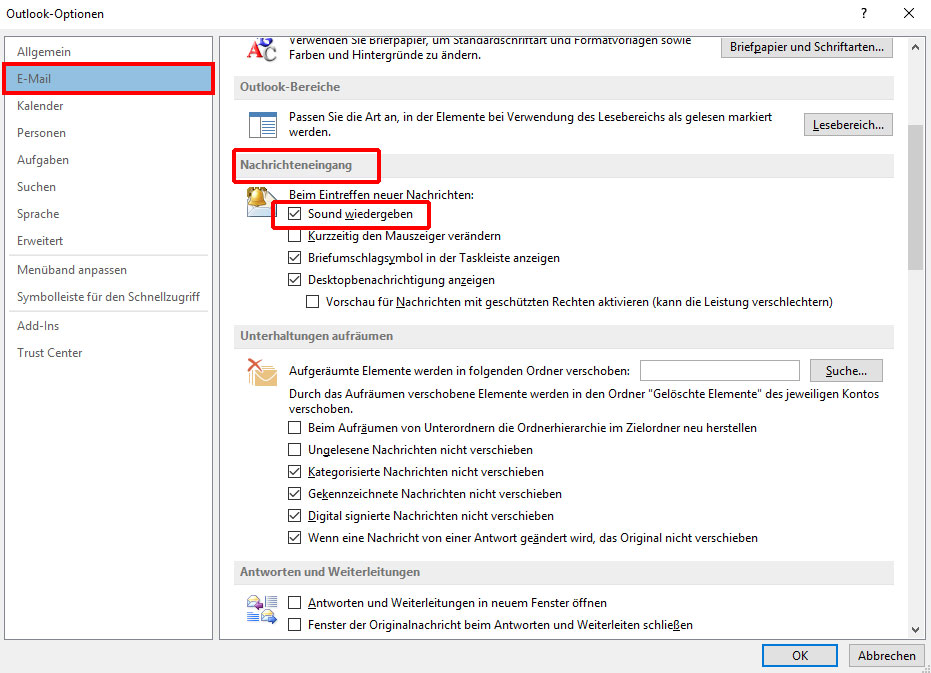The height and width of the screenshot is (673, 931).
Task: Open the Add-Ins category
Action: (109, 326)
